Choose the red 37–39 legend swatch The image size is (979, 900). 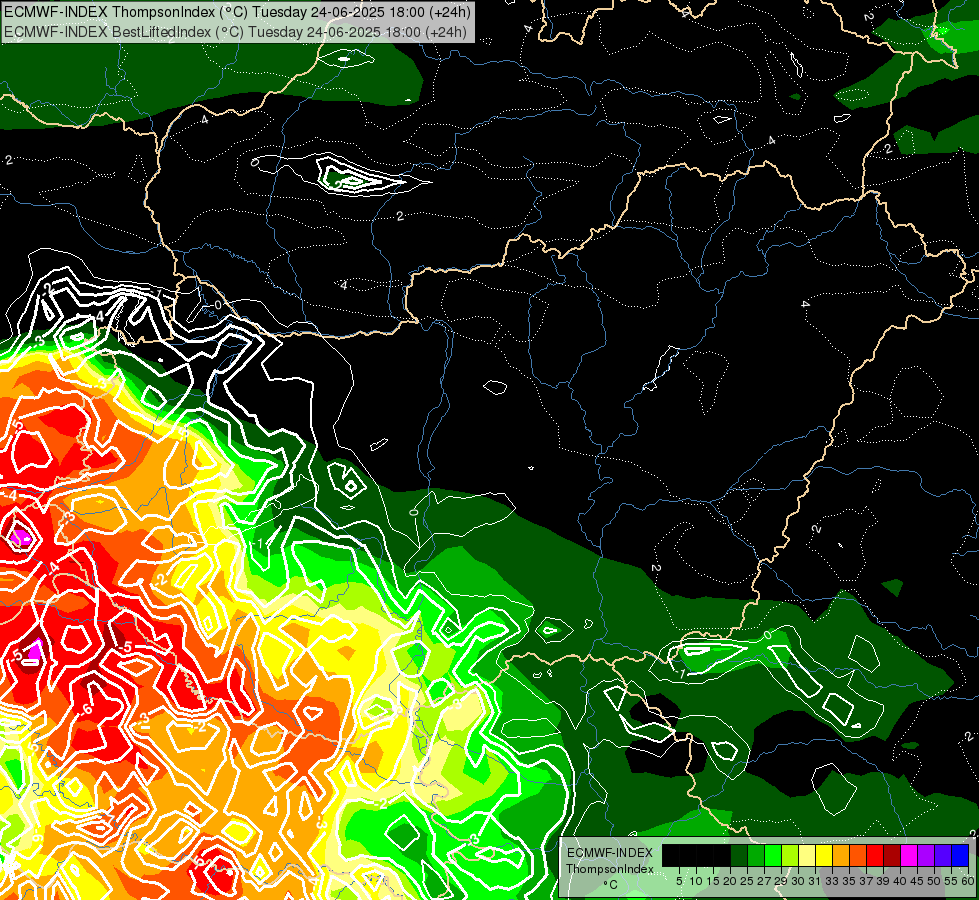pos(875,856)
